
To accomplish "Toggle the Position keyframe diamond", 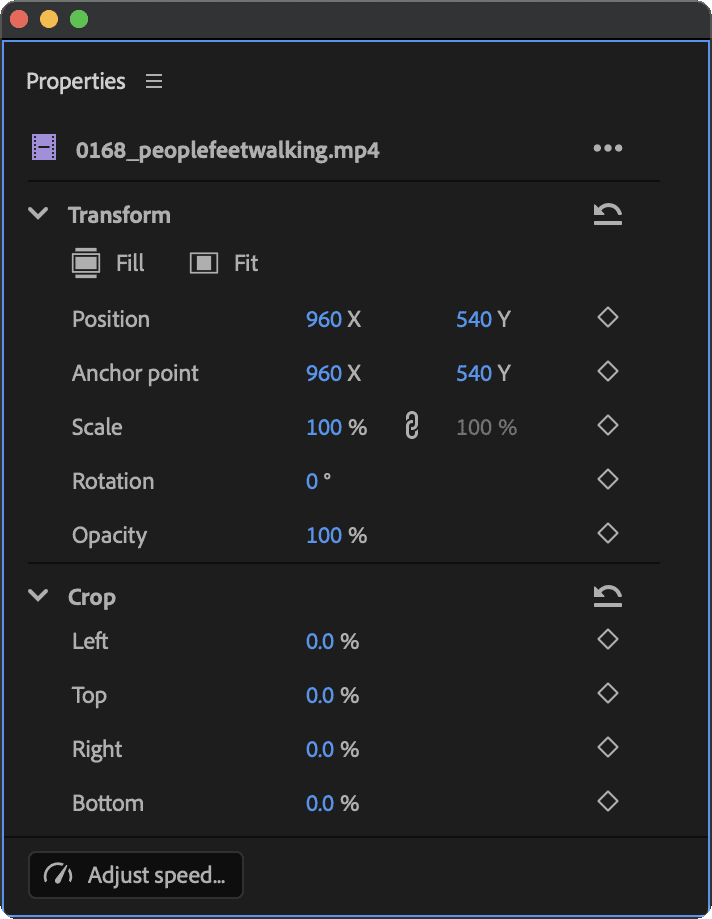I will pos(608,318).
